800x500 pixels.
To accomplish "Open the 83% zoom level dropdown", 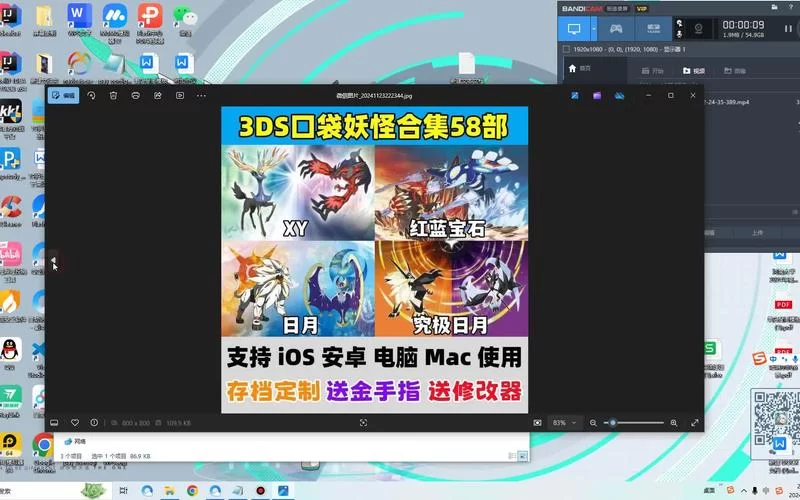I will (x=564, y=423).
